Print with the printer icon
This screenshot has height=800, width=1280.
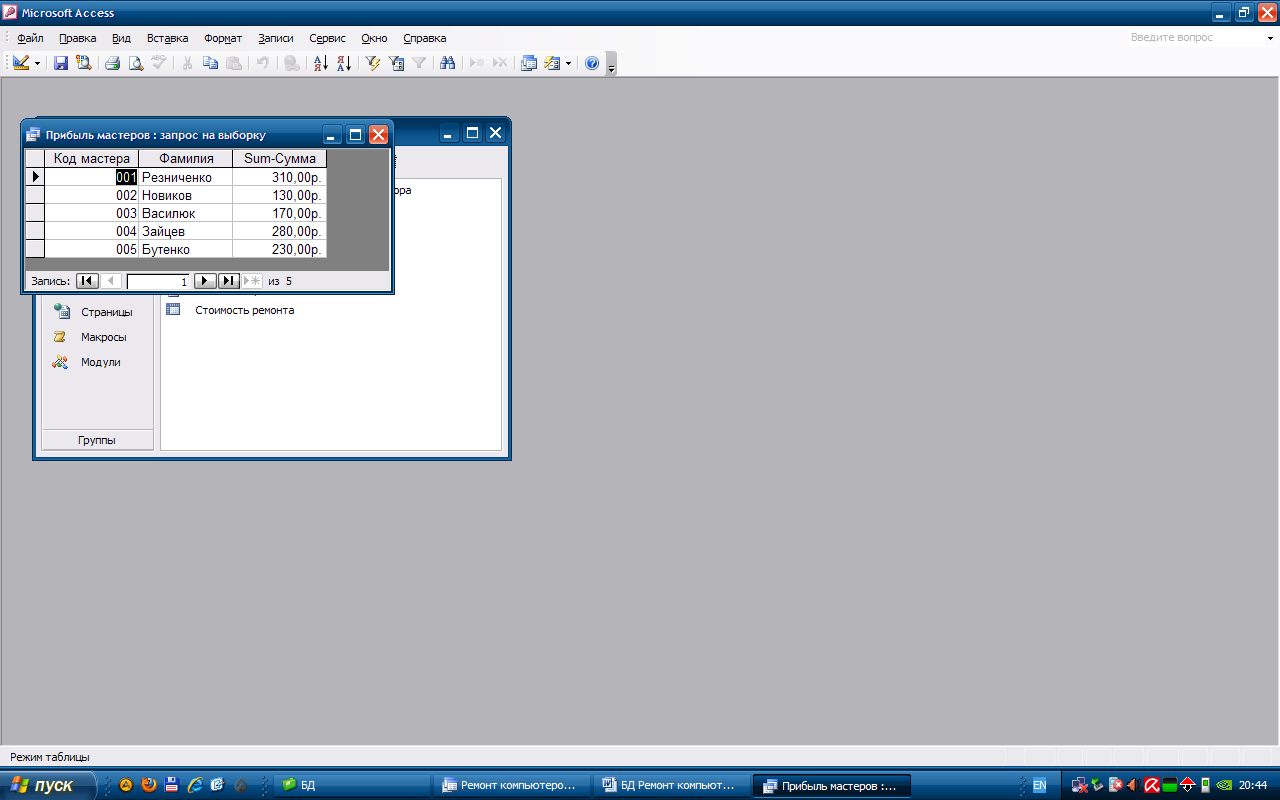(x=113, y=63)
